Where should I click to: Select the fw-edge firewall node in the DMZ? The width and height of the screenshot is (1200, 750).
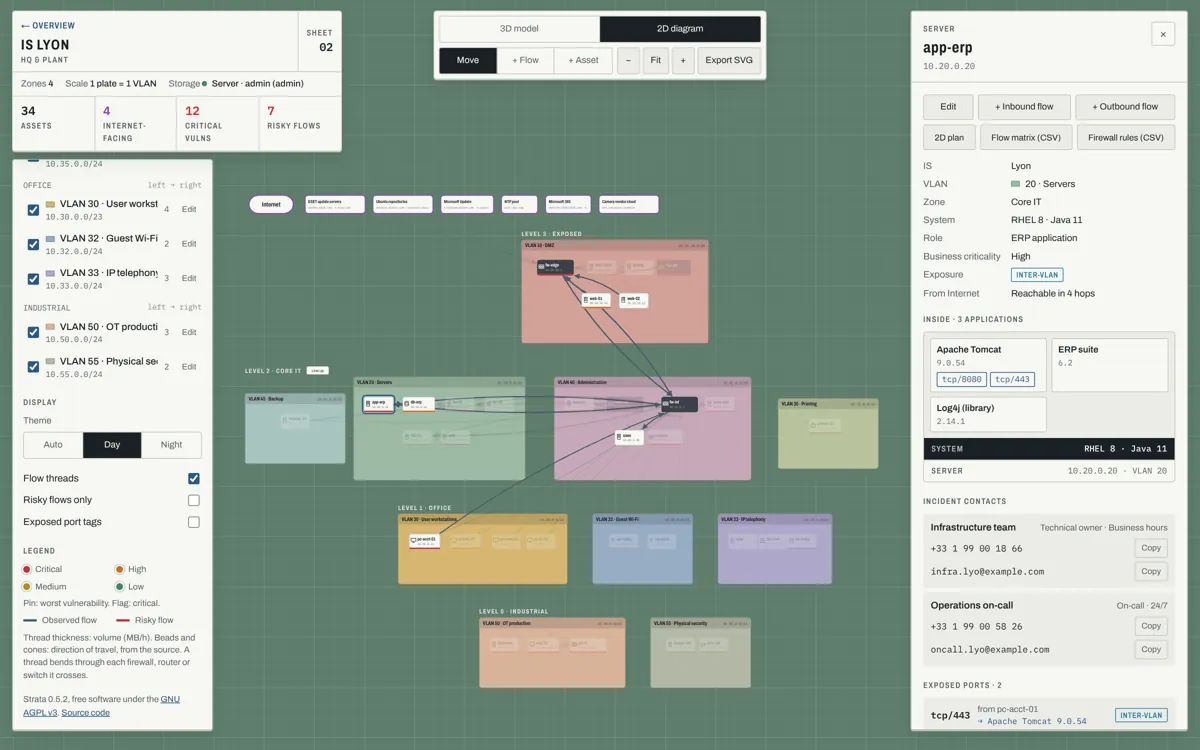pos(555,267)
